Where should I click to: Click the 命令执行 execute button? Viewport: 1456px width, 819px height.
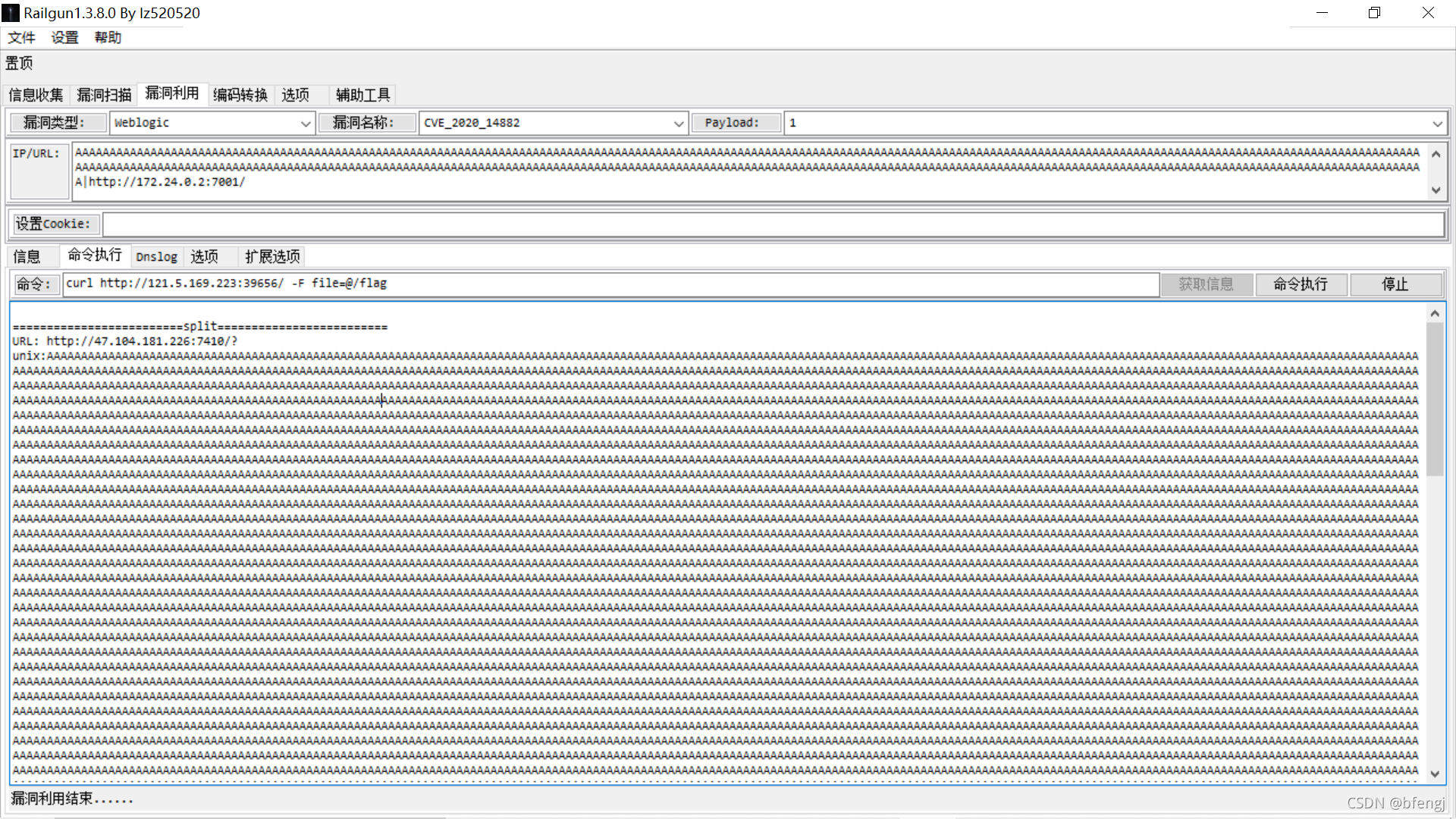point(1301,284)
